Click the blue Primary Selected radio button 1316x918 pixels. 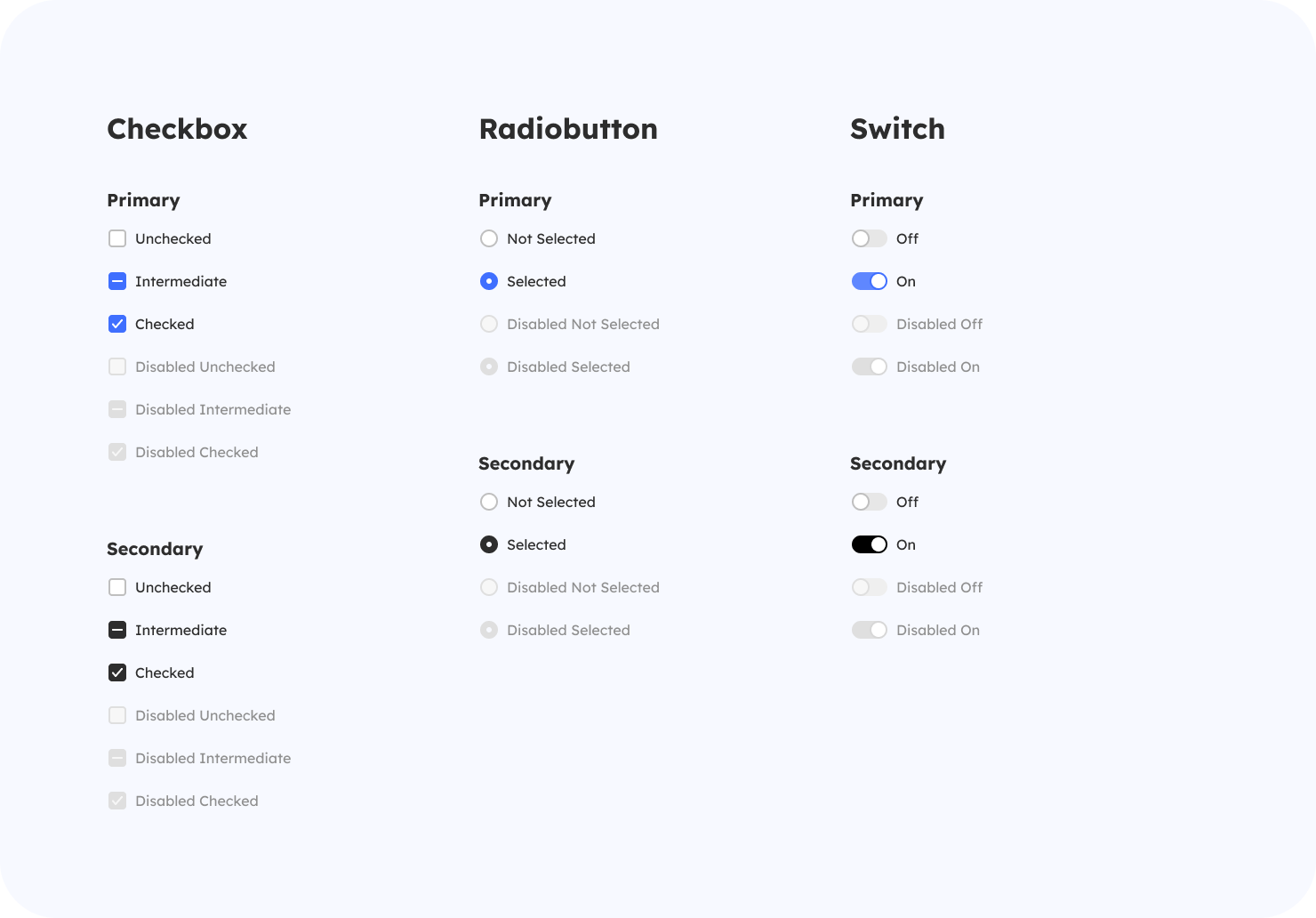[x=489, y=281]
